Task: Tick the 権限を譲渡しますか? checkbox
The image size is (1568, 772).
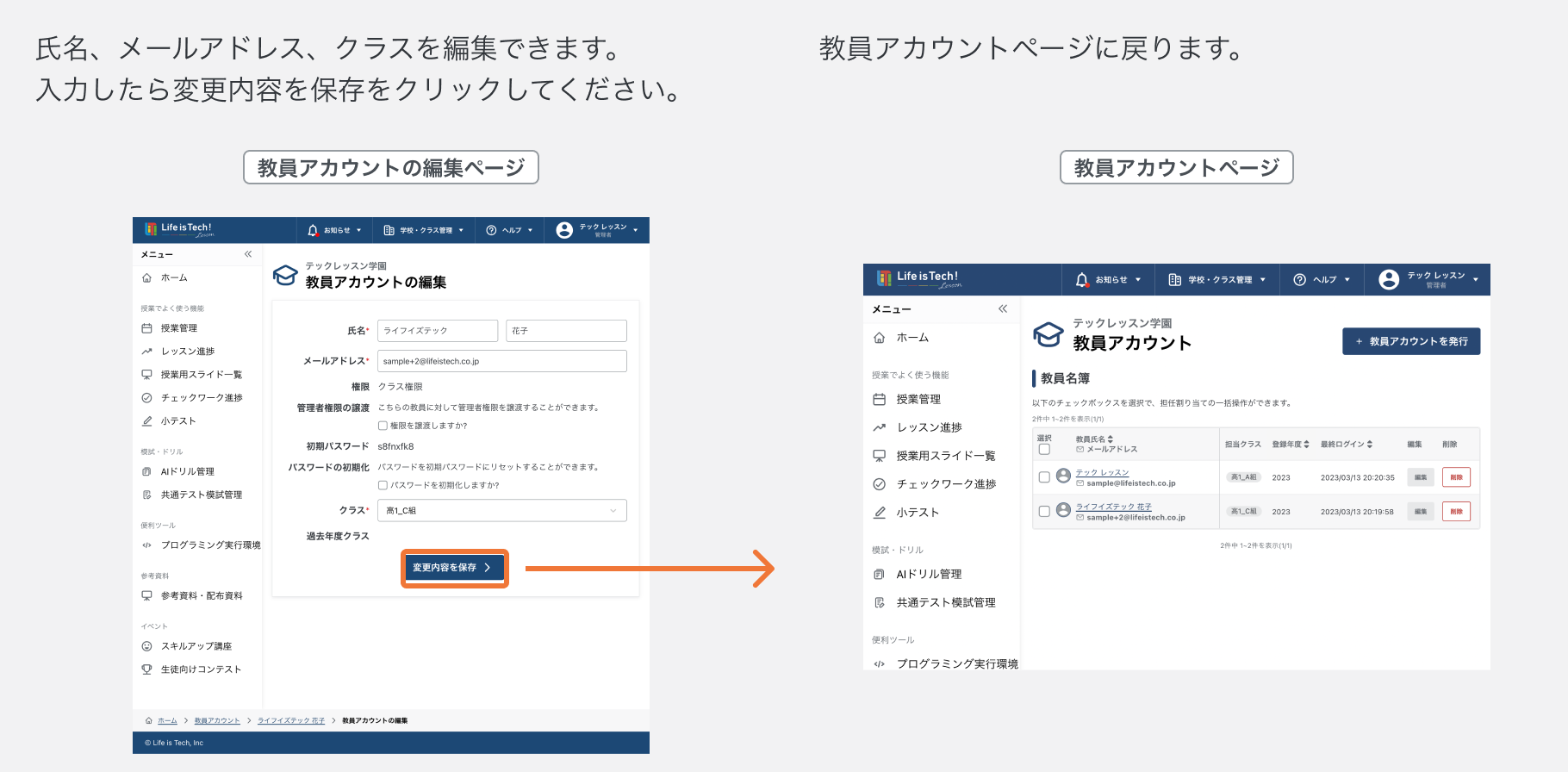Action: click(x=383, y=426)
